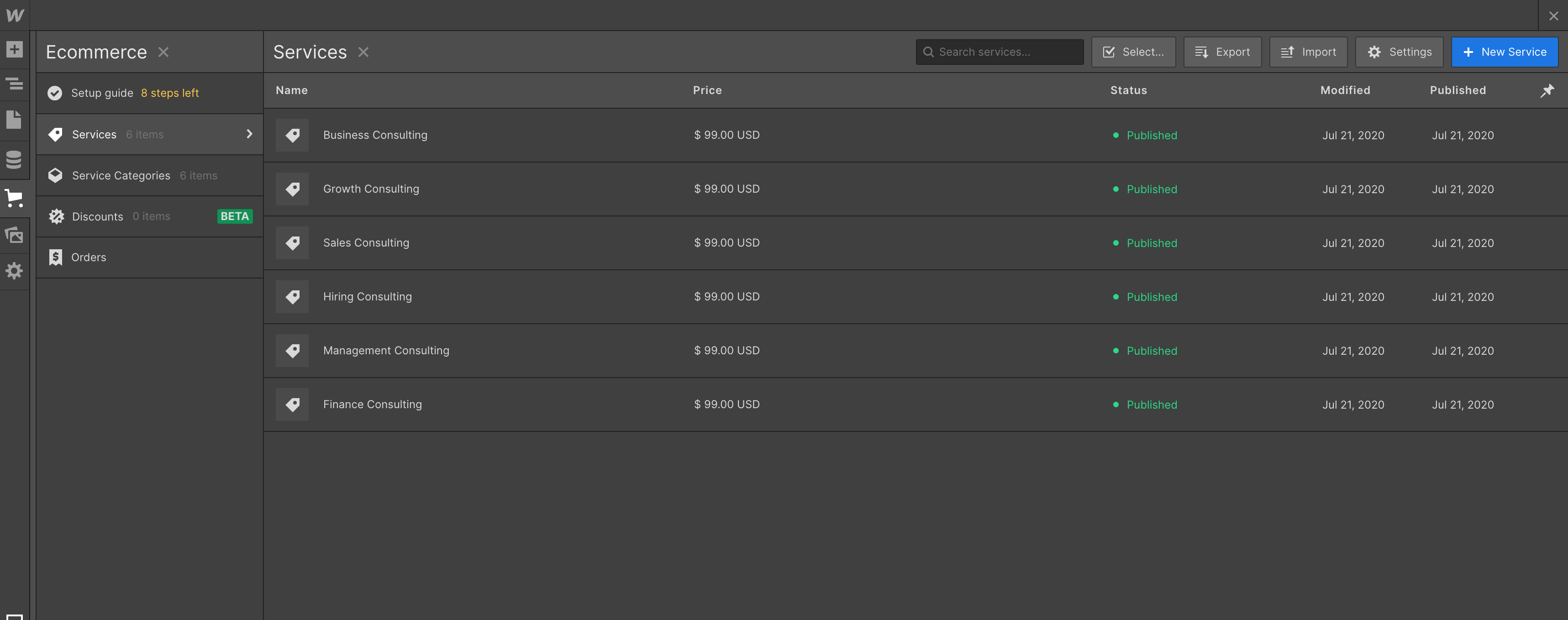Click the Webflow logo icon
Viewport: 1568px width, 620px height.
15,15
